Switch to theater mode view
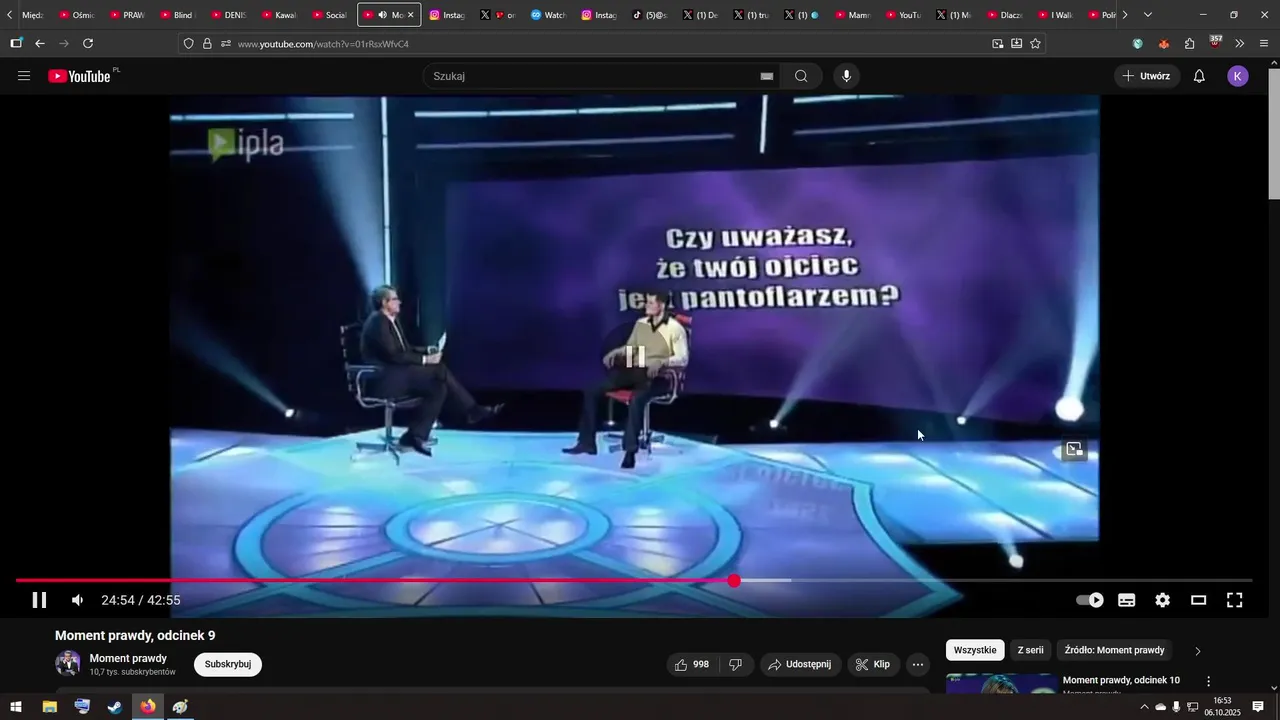The width and height of the screenshot is (1280, 720). pos(1199,600)
